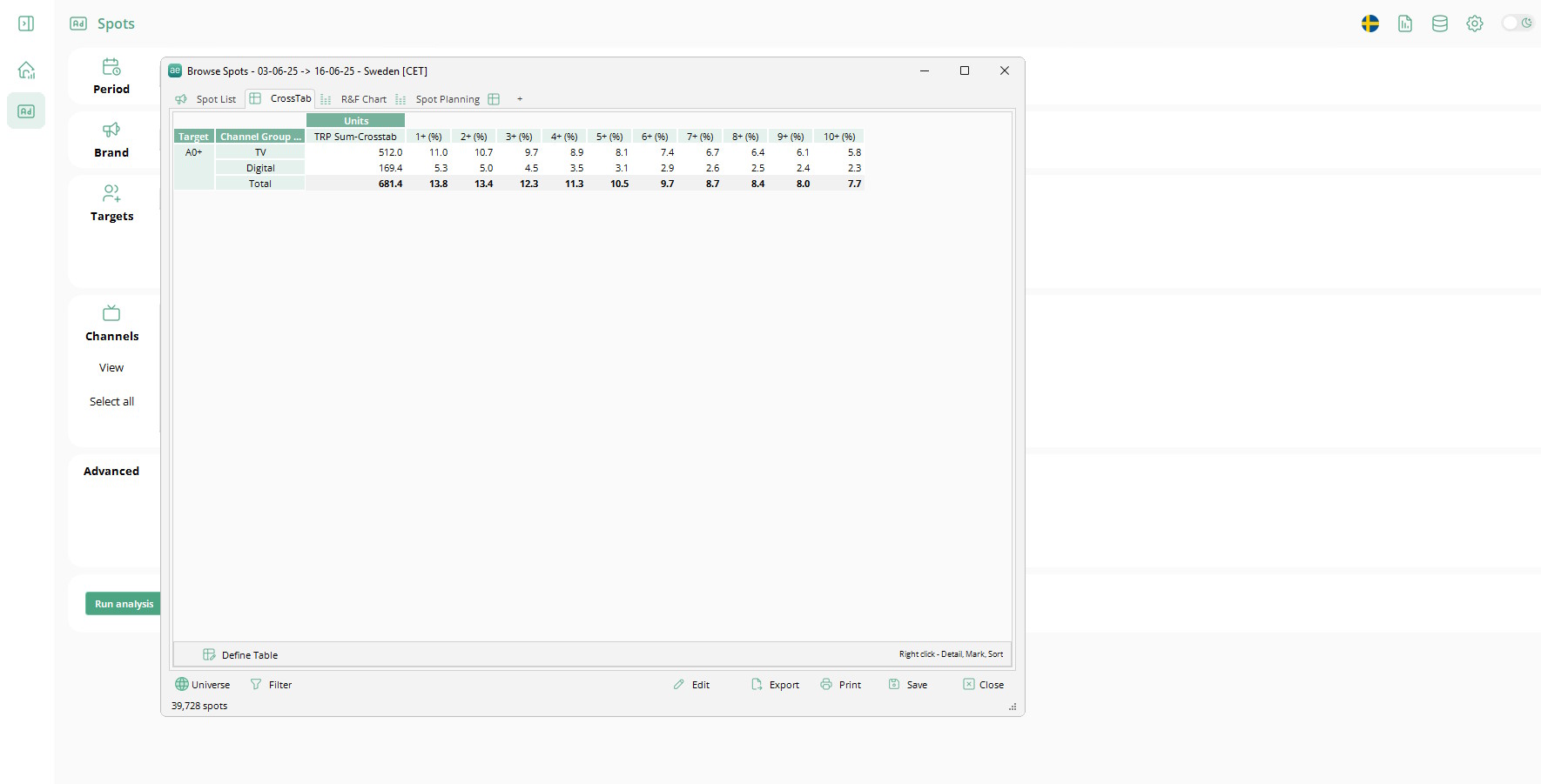Click the Filter button
Viewport: 1541px width, 784px height.
pyautogui.click(x=272, y=685)
